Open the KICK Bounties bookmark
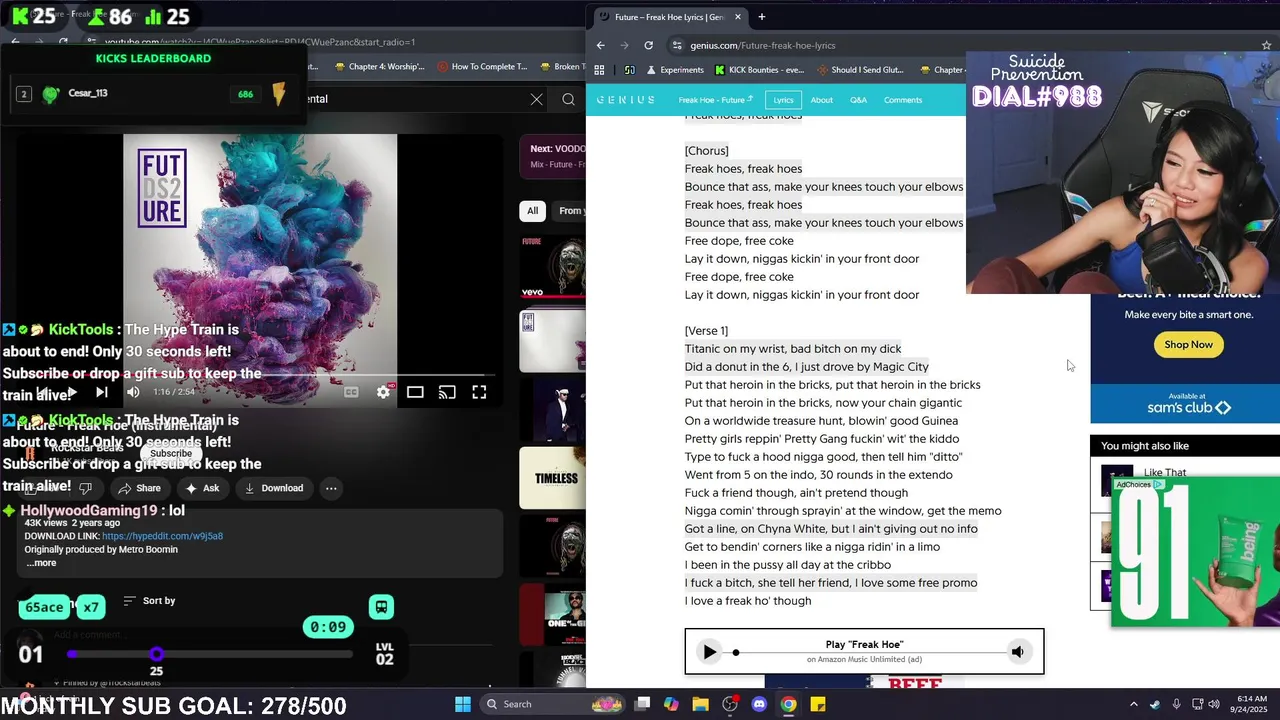 coord(760,70)
